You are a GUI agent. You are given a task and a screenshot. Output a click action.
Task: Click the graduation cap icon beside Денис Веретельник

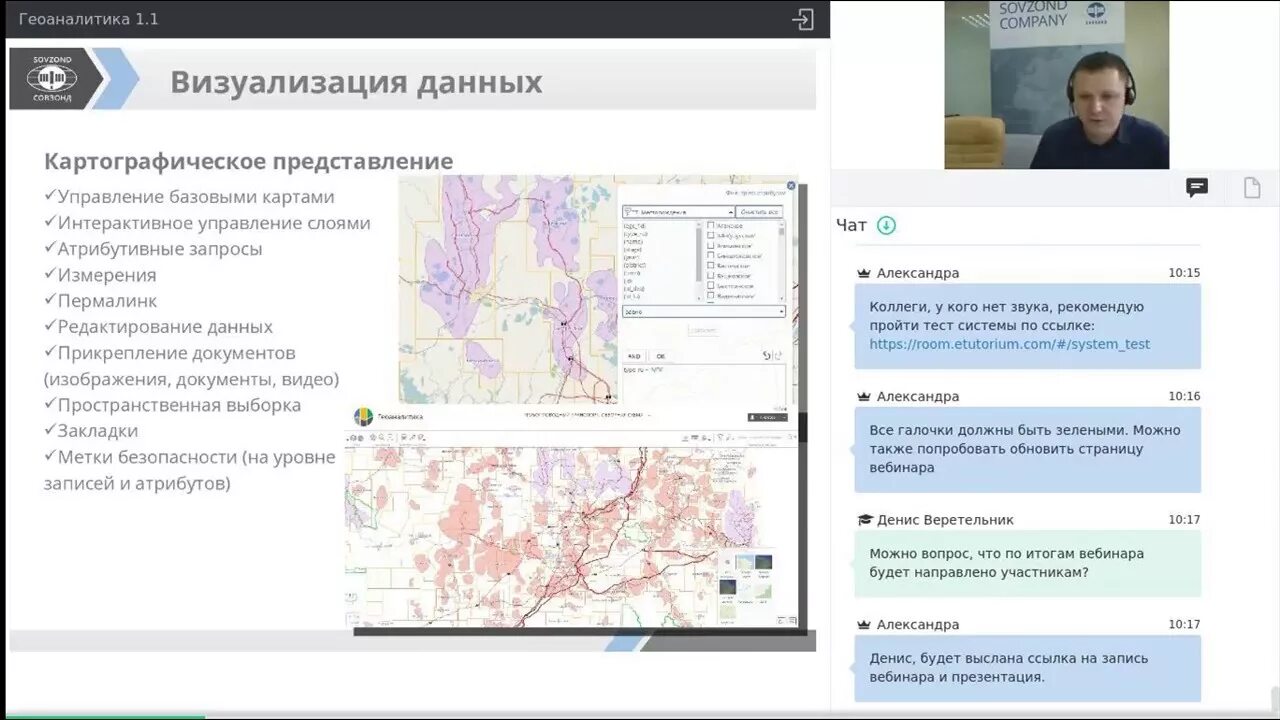point(865,520)
